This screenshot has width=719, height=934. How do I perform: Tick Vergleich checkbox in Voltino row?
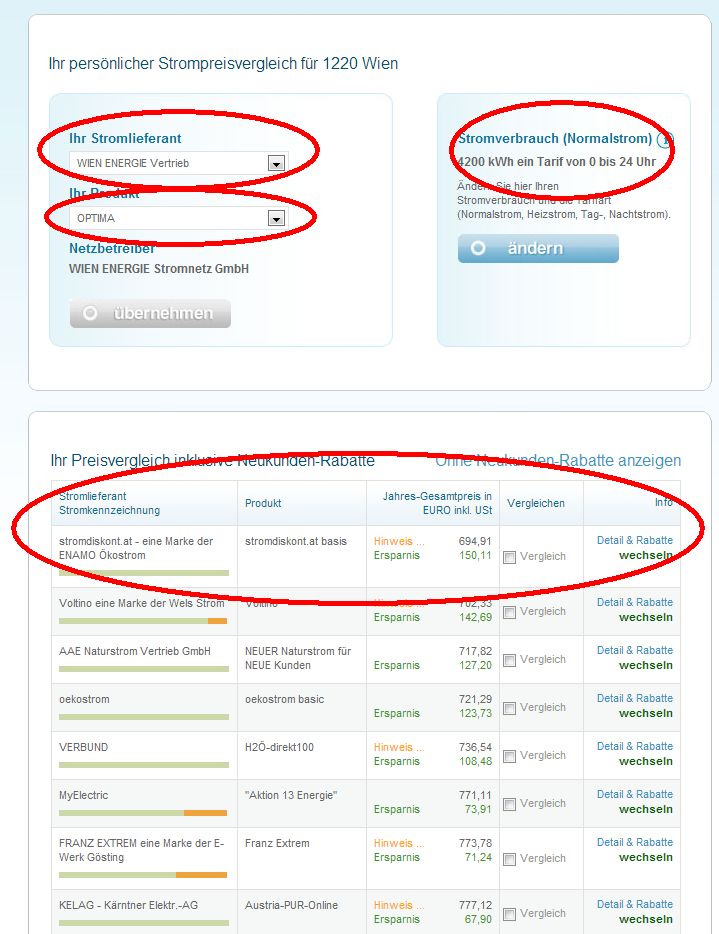[x=509, y=612]
